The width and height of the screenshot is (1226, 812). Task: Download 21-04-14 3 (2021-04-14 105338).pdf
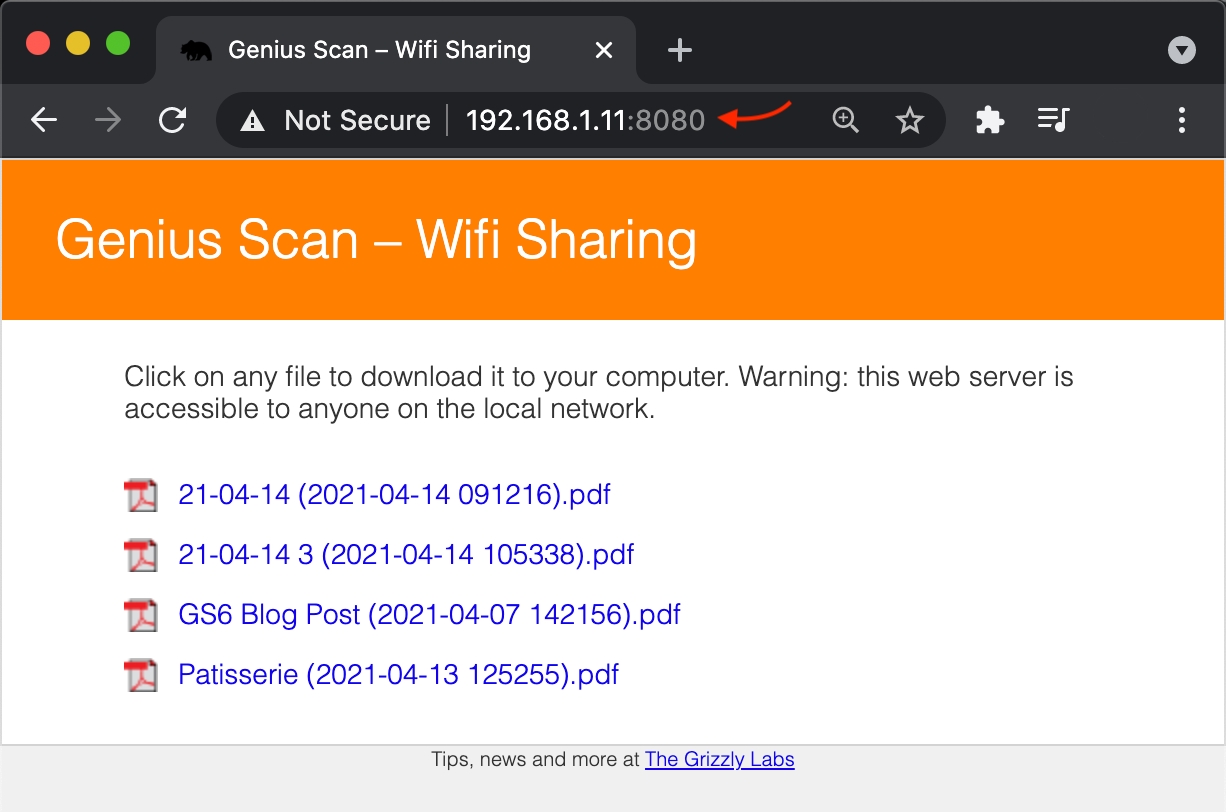[x=406, y=554]
